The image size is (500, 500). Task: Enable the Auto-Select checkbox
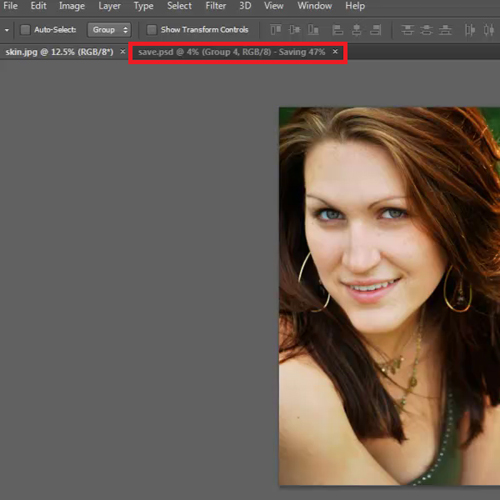(25, 30)
